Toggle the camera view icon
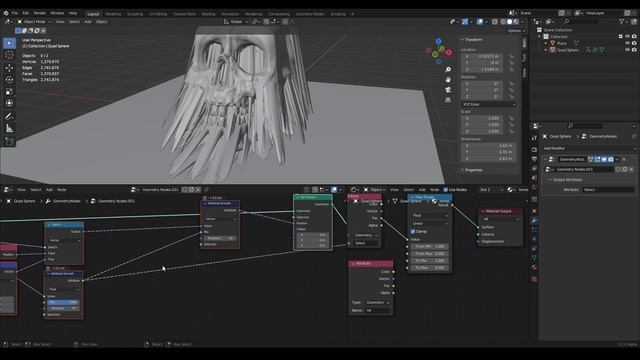 [448, 90]
